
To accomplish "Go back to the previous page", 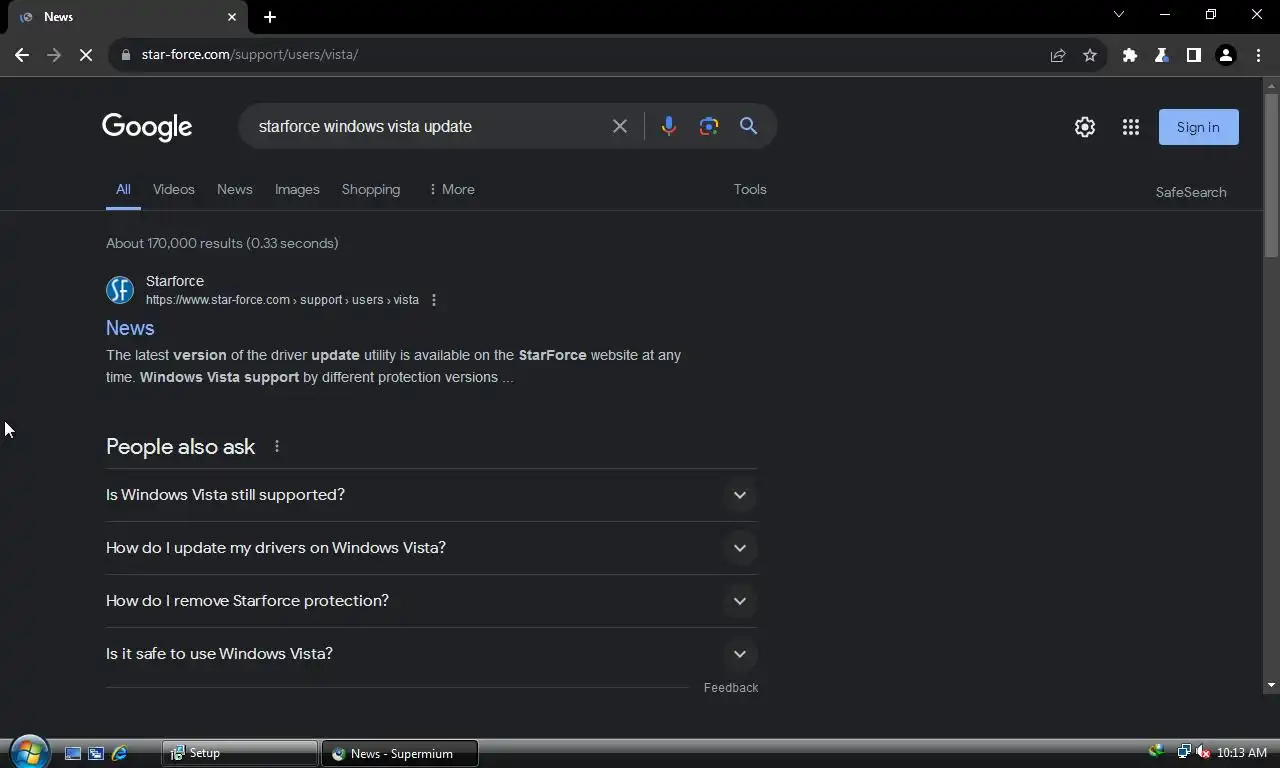I will tap(22, 55).
